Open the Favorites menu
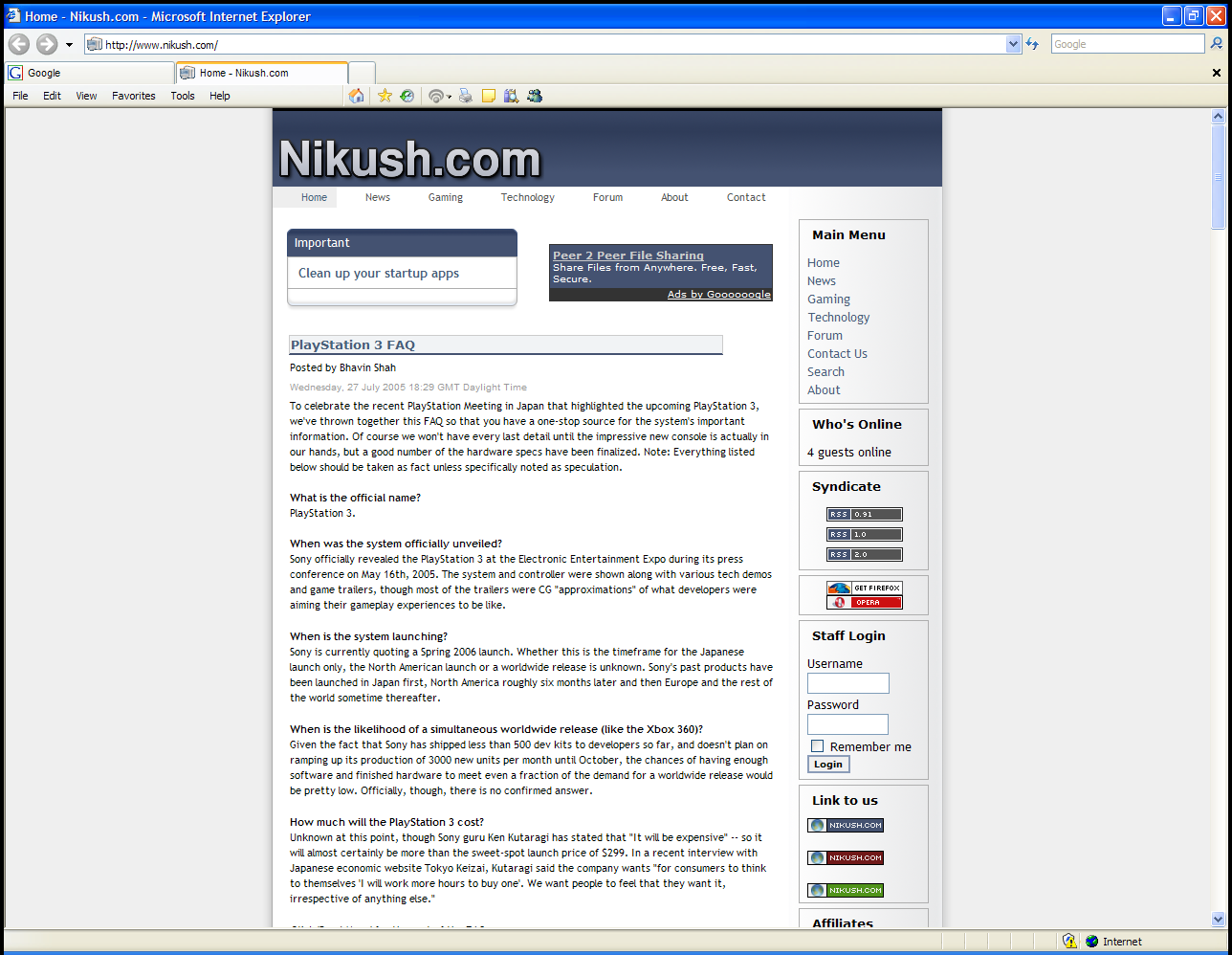This screenshot has height=955, width=1232. click(x=133, y=96)
